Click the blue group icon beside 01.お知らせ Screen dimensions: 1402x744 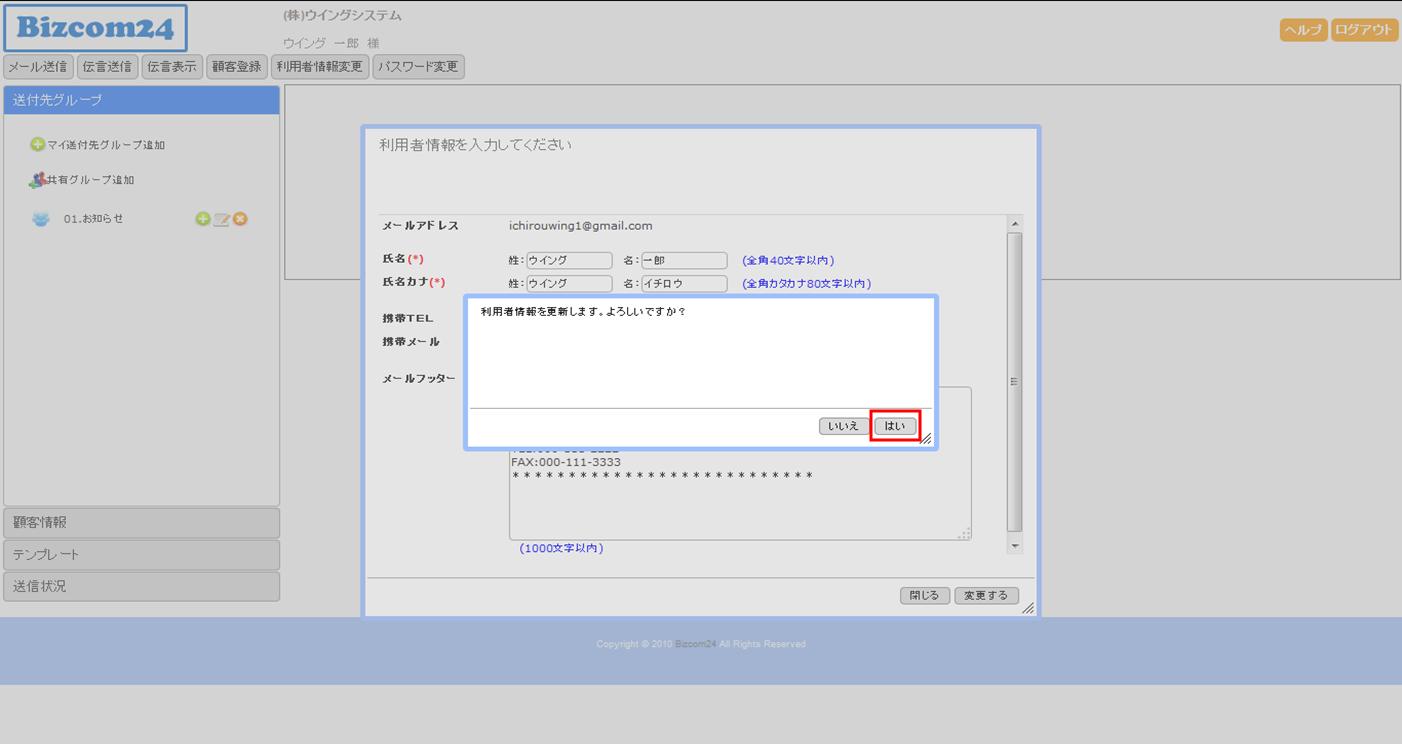tap(40, 219)
